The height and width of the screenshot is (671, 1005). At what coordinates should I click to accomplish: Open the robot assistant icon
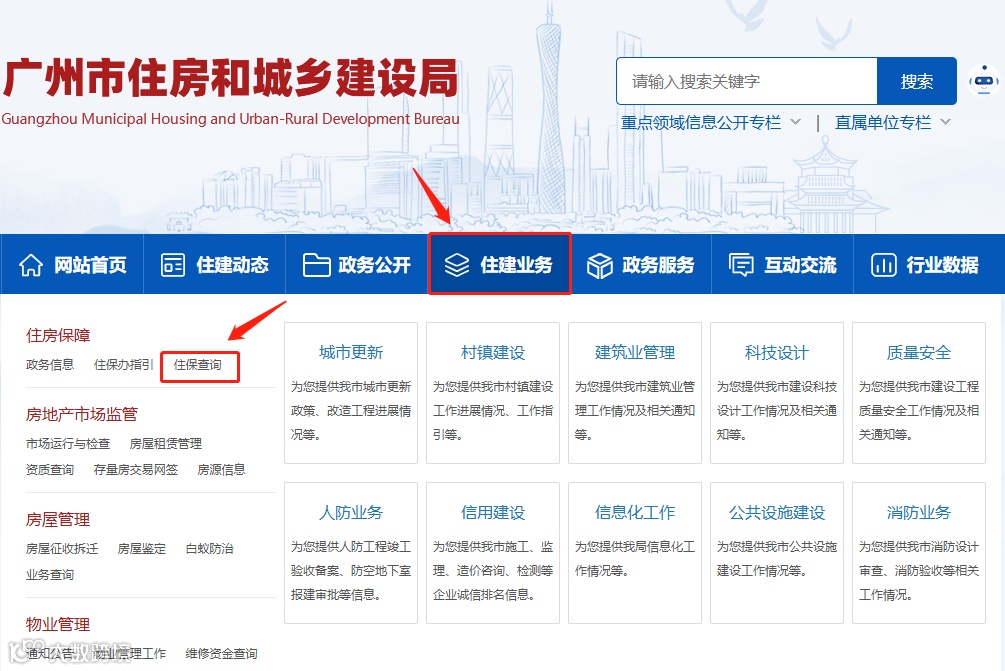coord(984,81)
